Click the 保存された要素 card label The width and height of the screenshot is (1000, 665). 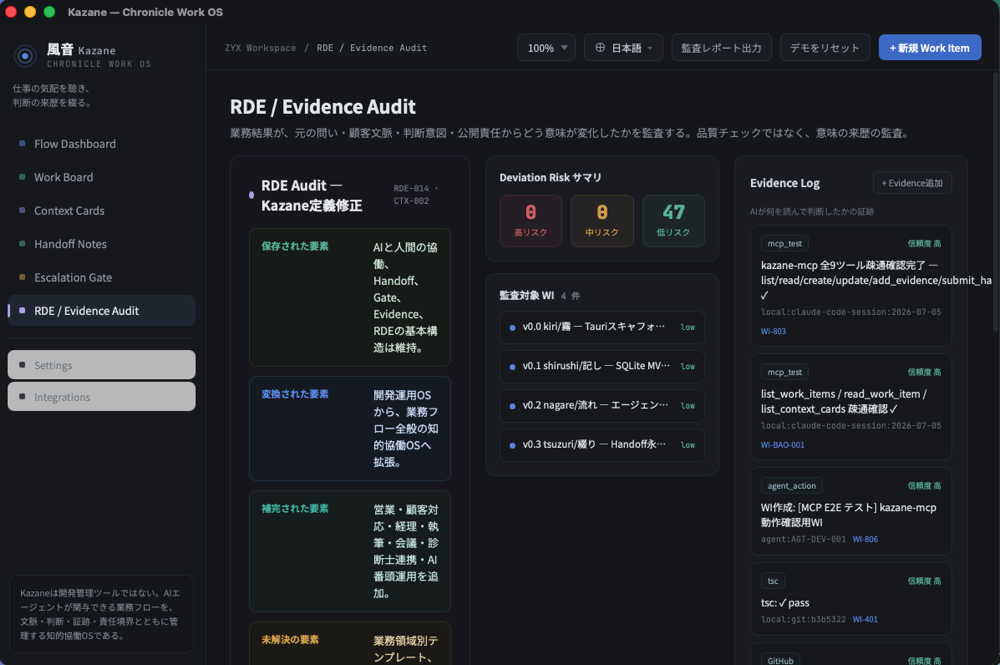(295, 246)
